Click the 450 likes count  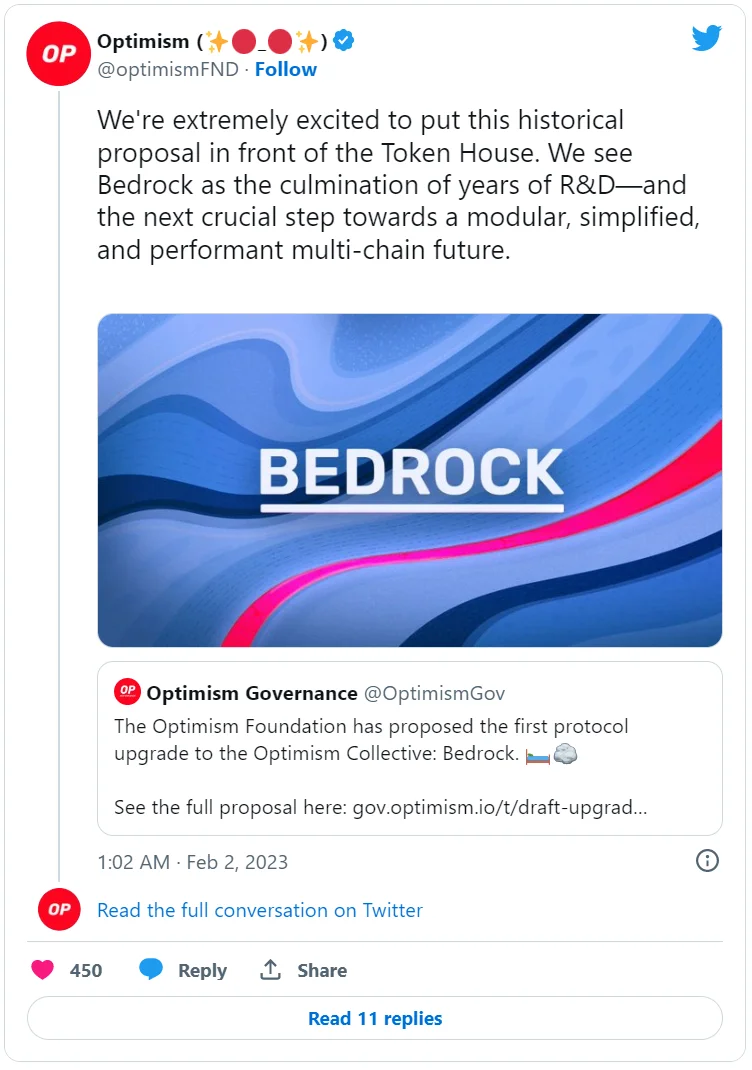tap(86, 970)
